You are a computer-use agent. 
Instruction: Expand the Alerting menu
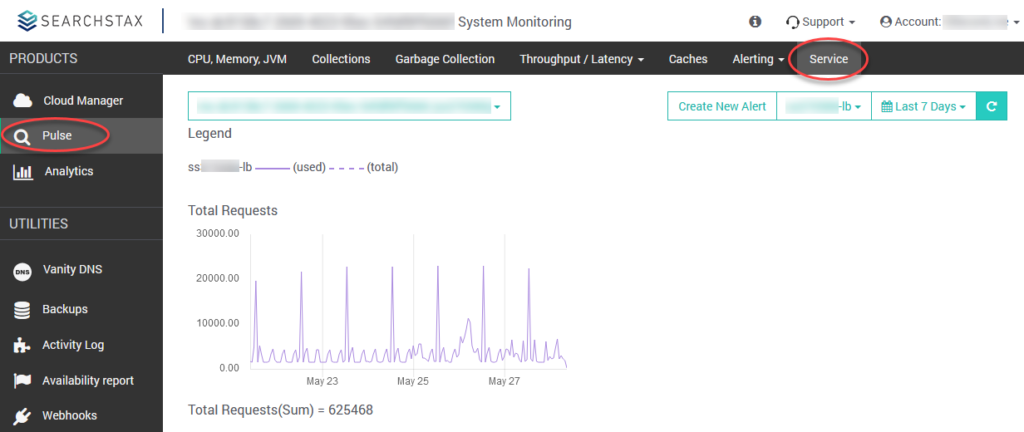758,59
